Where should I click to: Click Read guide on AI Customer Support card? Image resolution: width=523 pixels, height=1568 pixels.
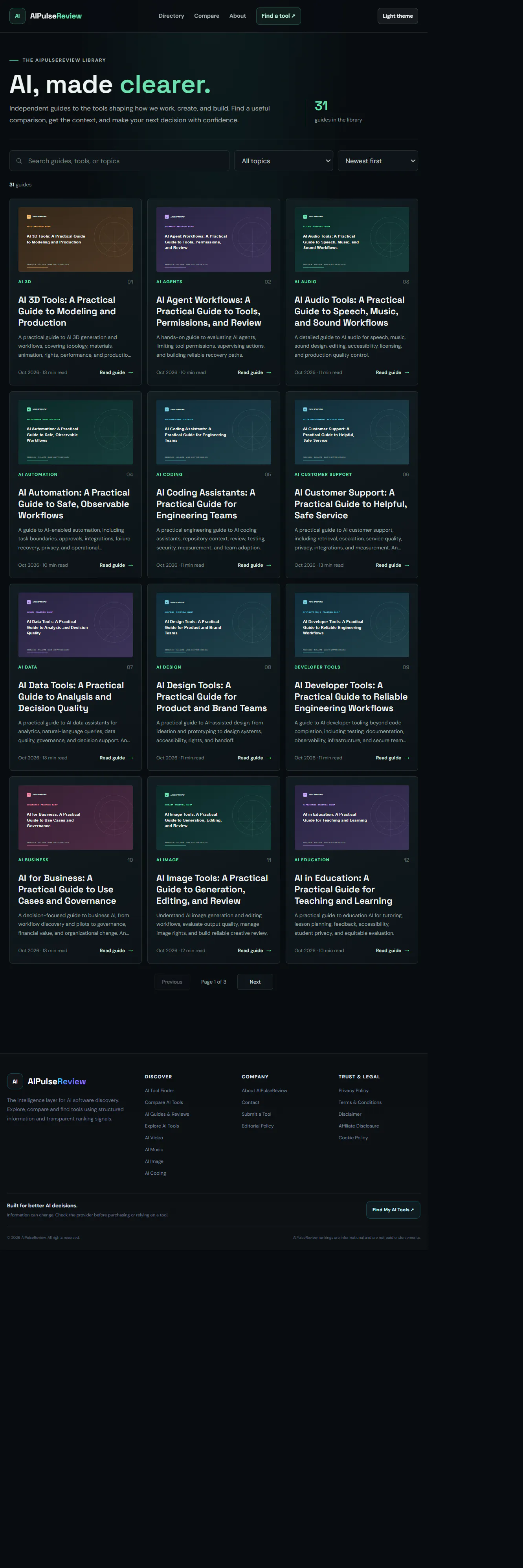pos(392,565)
